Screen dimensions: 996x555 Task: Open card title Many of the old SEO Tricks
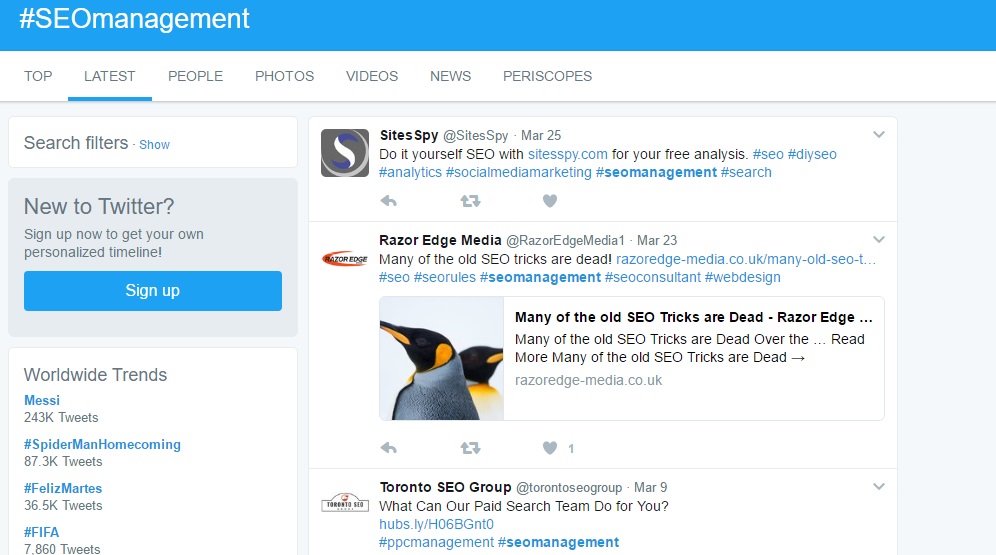click(694, 317)
